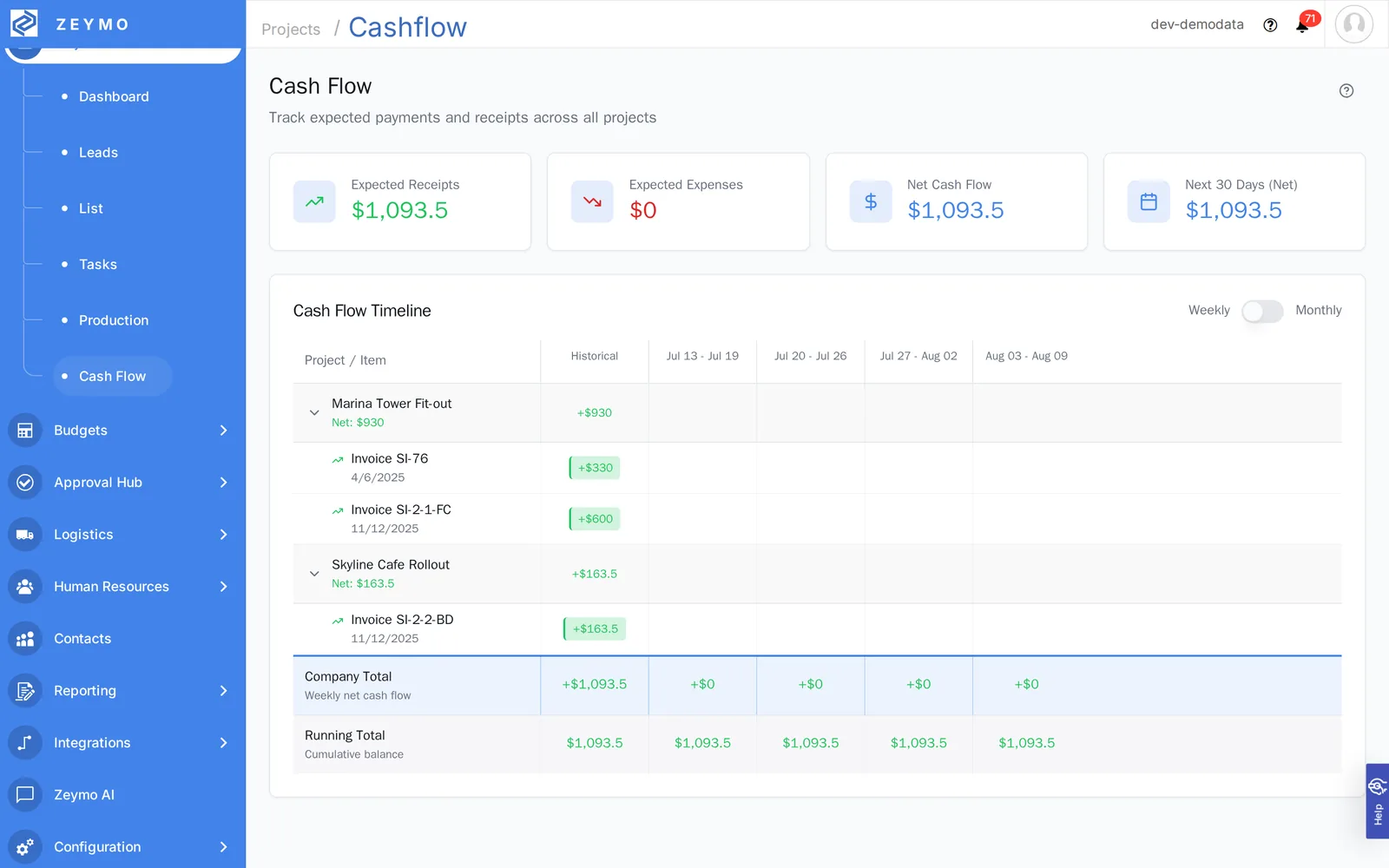
Task: Click the +$163.5 invoice amount badge
Action: pyautogui.click(x=595, y=628)
